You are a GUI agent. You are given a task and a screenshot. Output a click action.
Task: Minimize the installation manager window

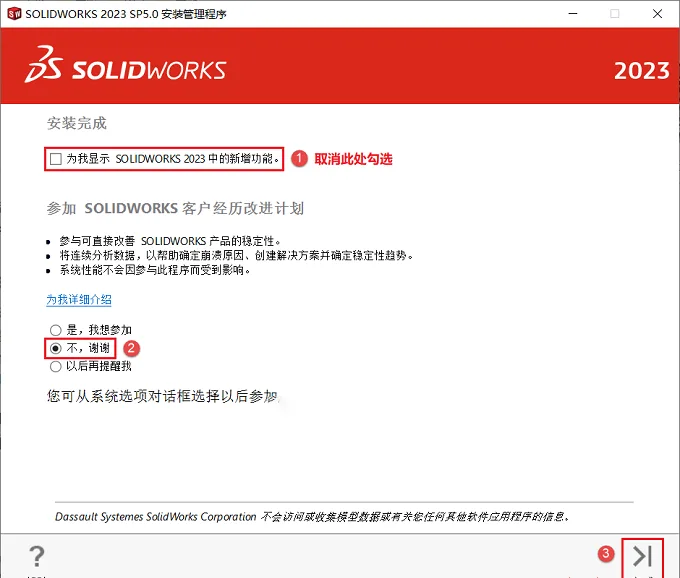pyautogui.click(x=573, y=14)
